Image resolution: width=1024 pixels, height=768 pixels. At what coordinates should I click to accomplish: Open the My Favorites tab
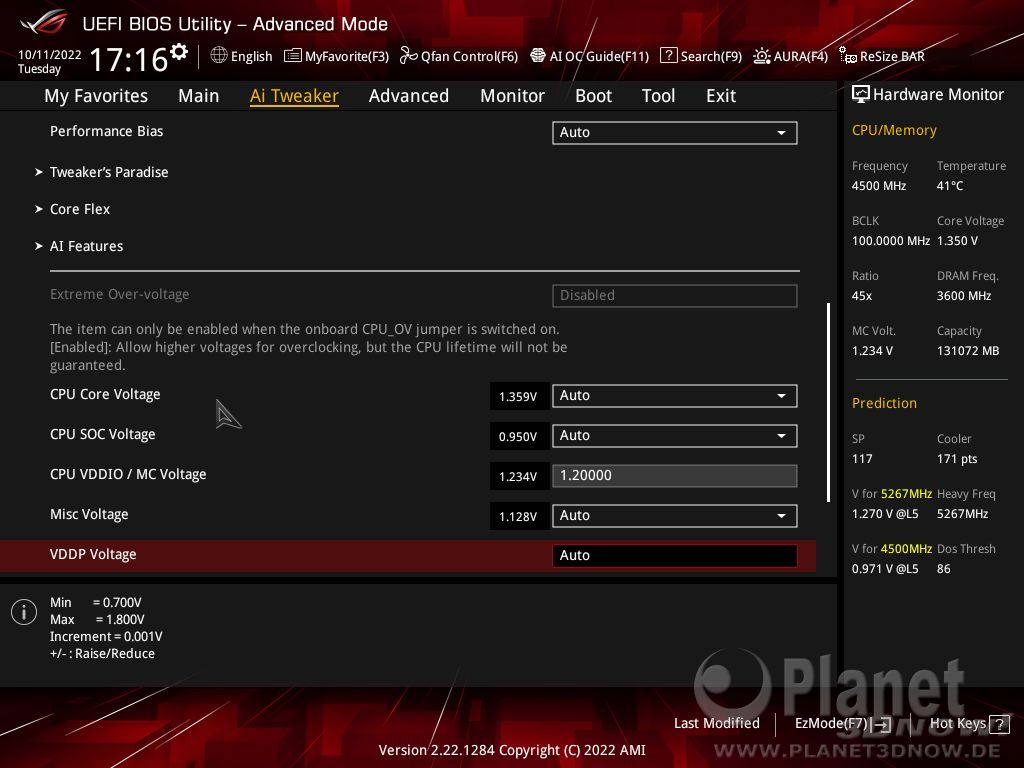pyautogui.click(x=96, y=96)
